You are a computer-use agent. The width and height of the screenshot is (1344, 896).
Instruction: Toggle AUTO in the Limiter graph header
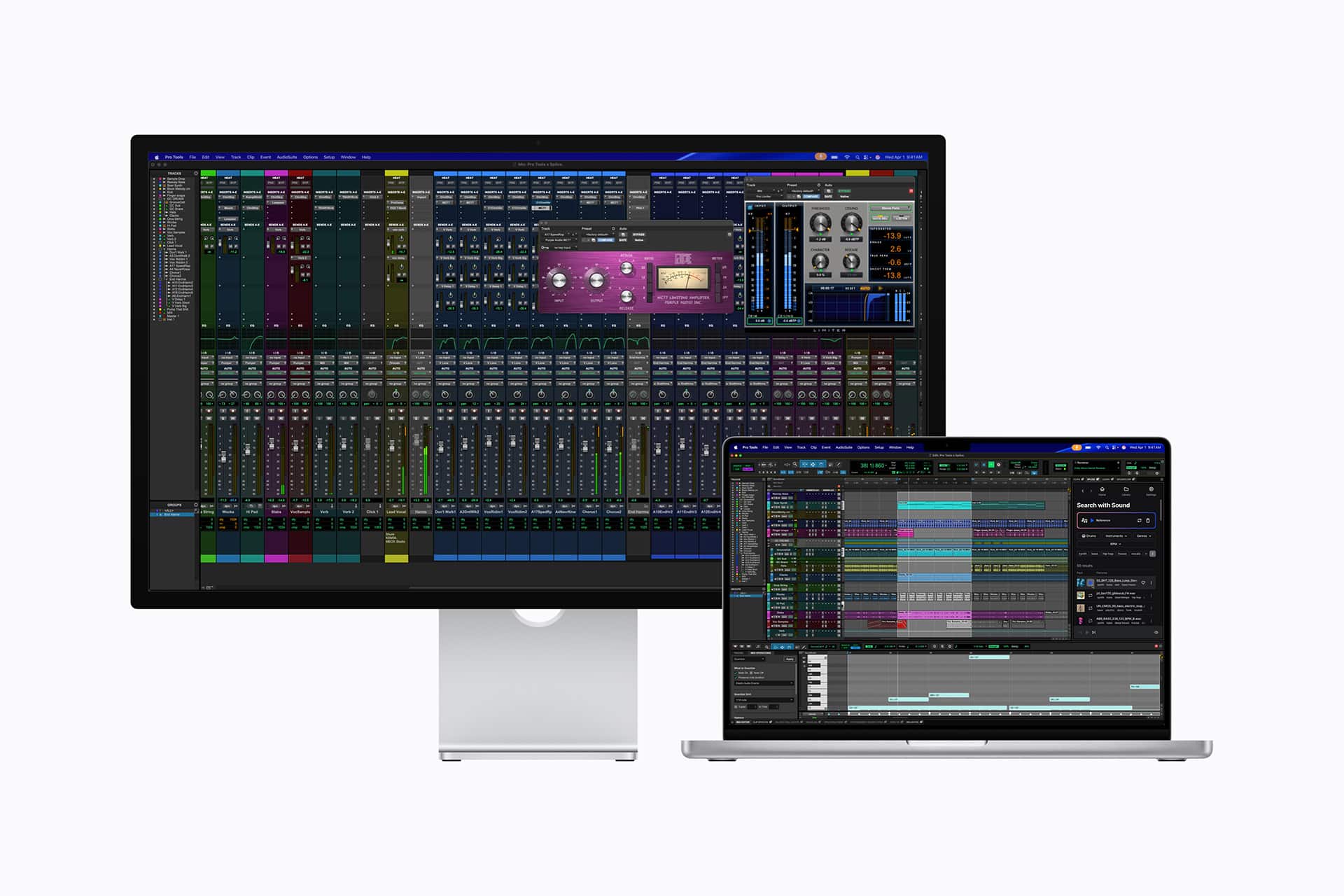[865, 288]
